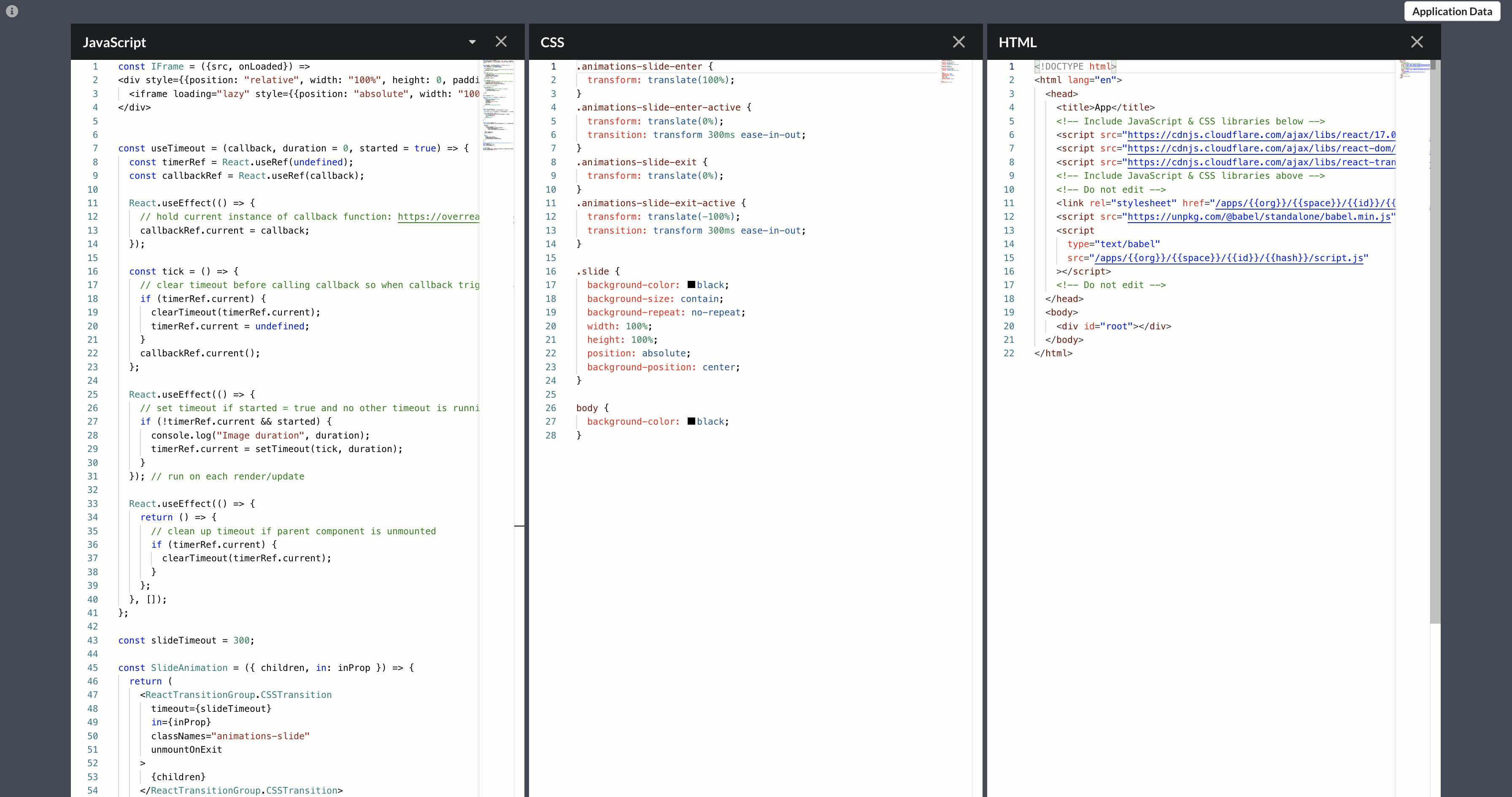Click the console.log("Image duration") line

click(261, 436)
